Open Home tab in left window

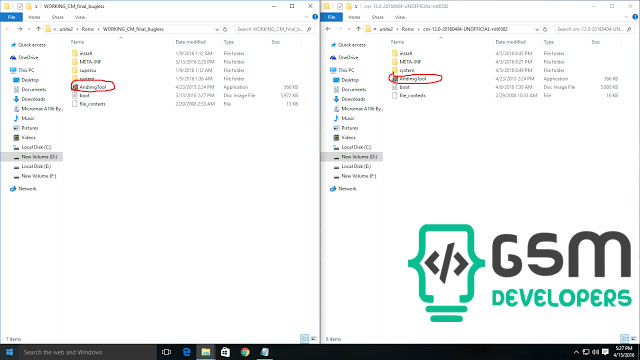(x=34, y=17)
